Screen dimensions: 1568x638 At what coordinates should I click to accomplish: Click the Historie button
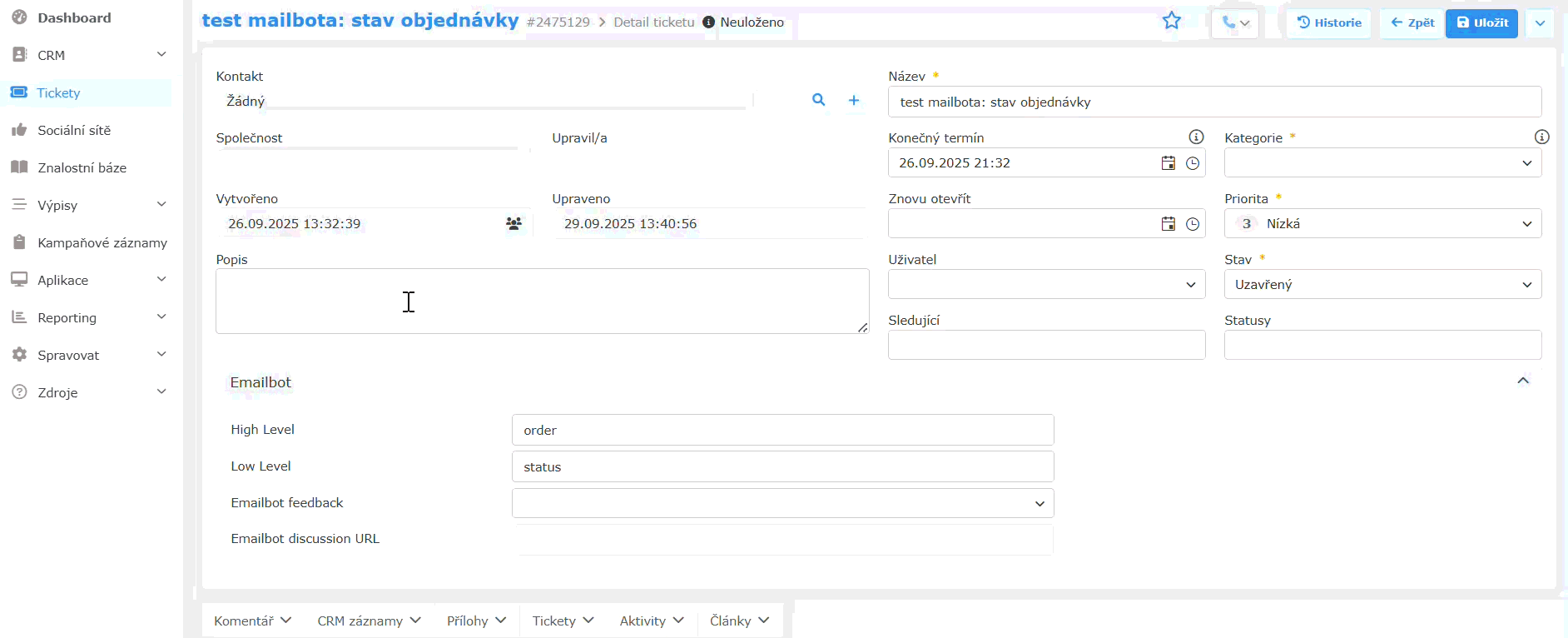click(x=1329, y=22)
